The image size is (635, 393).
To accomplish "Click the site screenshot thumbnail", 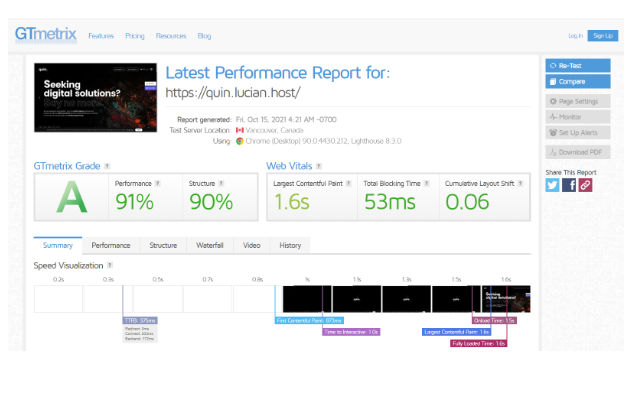I will click(96, 98).
